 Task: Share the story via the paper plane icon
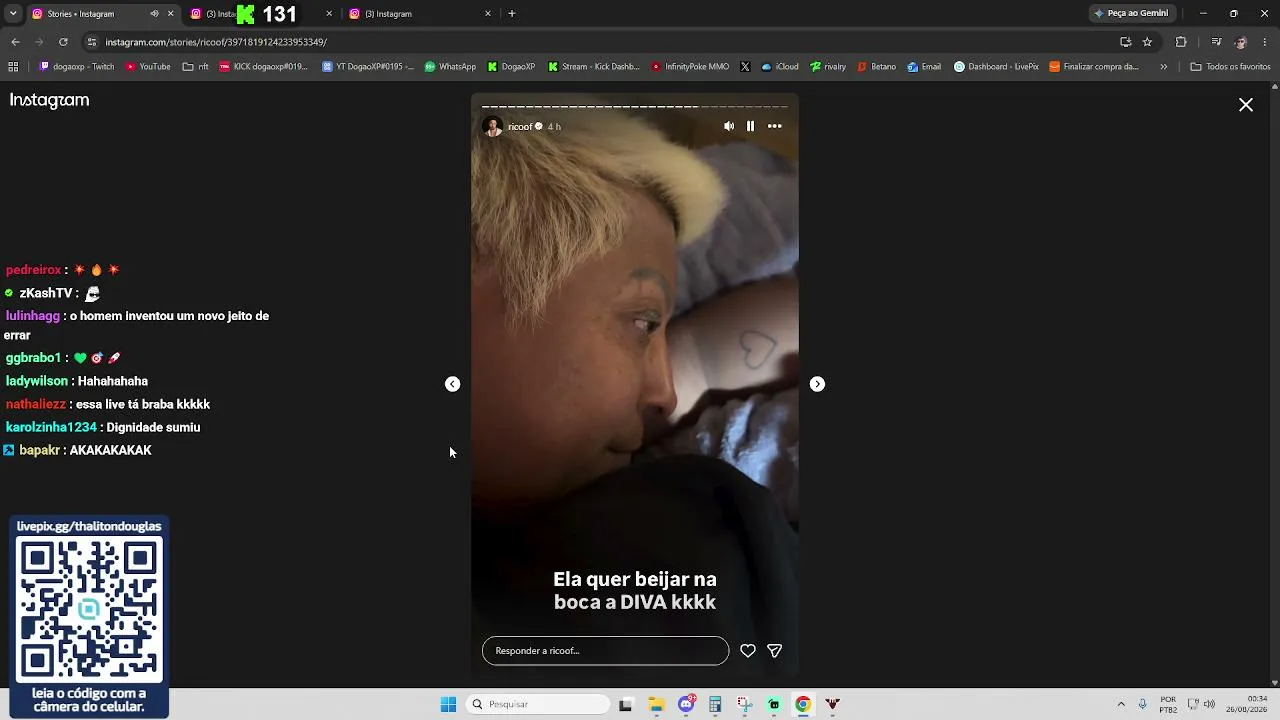[x=774, y=651]
